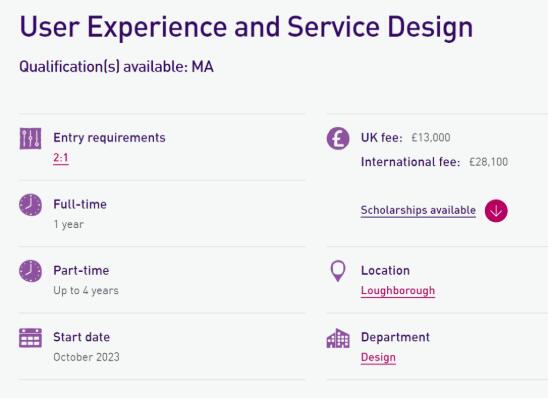Click the Qualification(s) available: MA text

[x=116, y=67]
